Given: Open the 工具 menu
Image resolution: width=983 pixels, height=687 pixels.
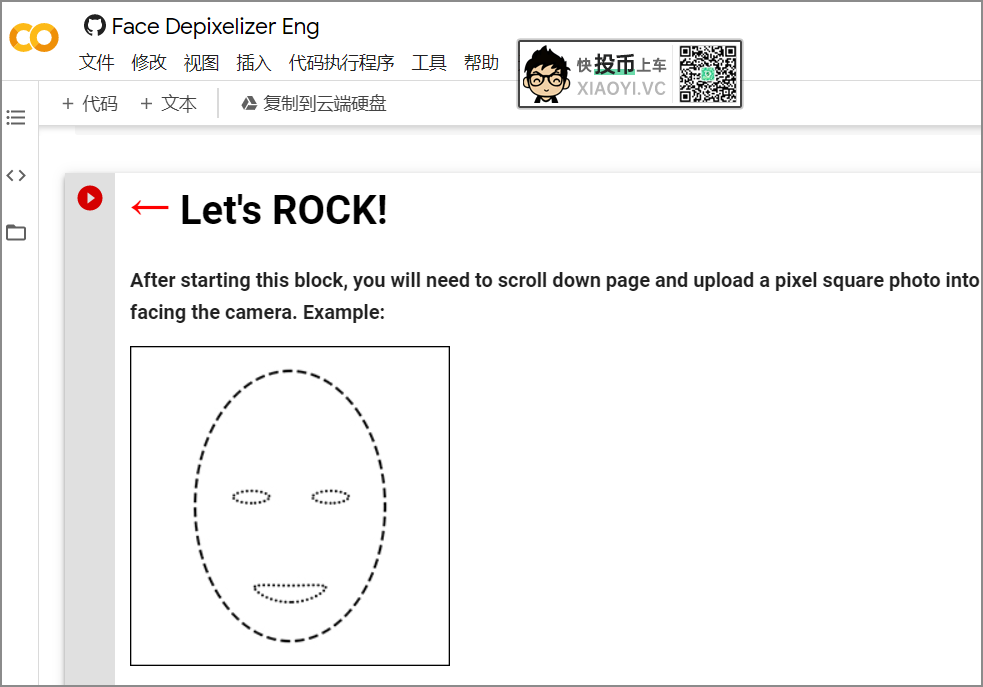Looking at the screenshot, I should coord(429,63).
